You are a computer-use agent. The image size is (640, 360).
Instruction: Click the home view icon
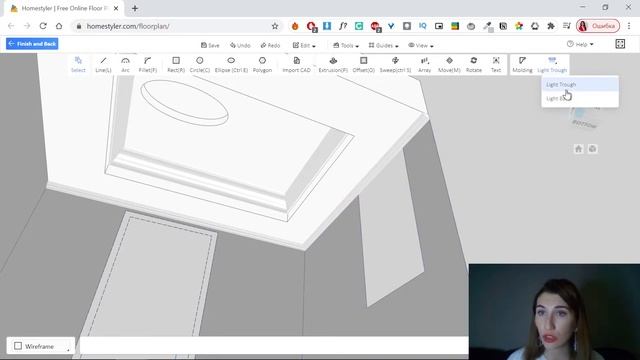pos(578,149)
